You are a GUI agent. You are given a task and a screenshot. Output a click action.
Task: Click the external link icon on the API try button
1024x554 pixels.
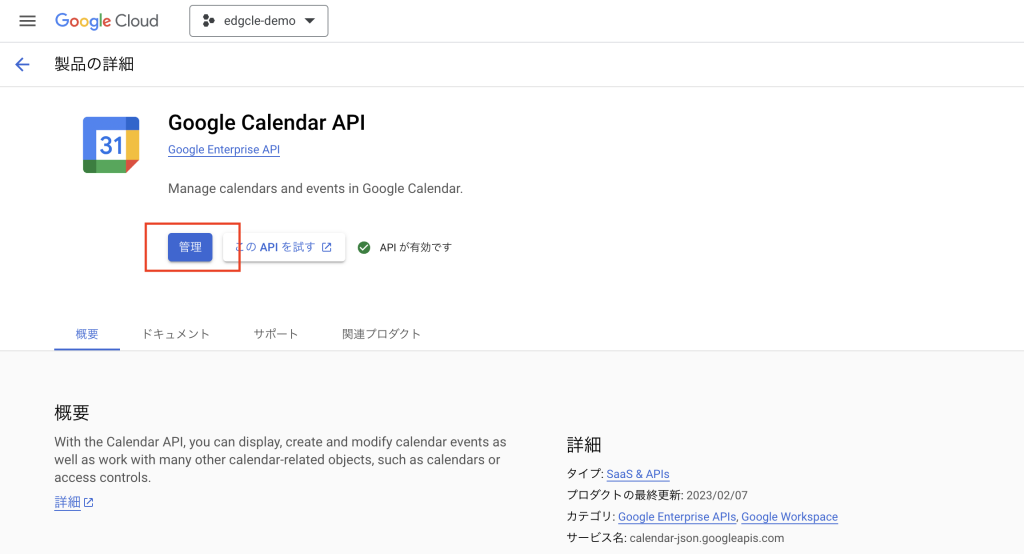click(327, 247)
